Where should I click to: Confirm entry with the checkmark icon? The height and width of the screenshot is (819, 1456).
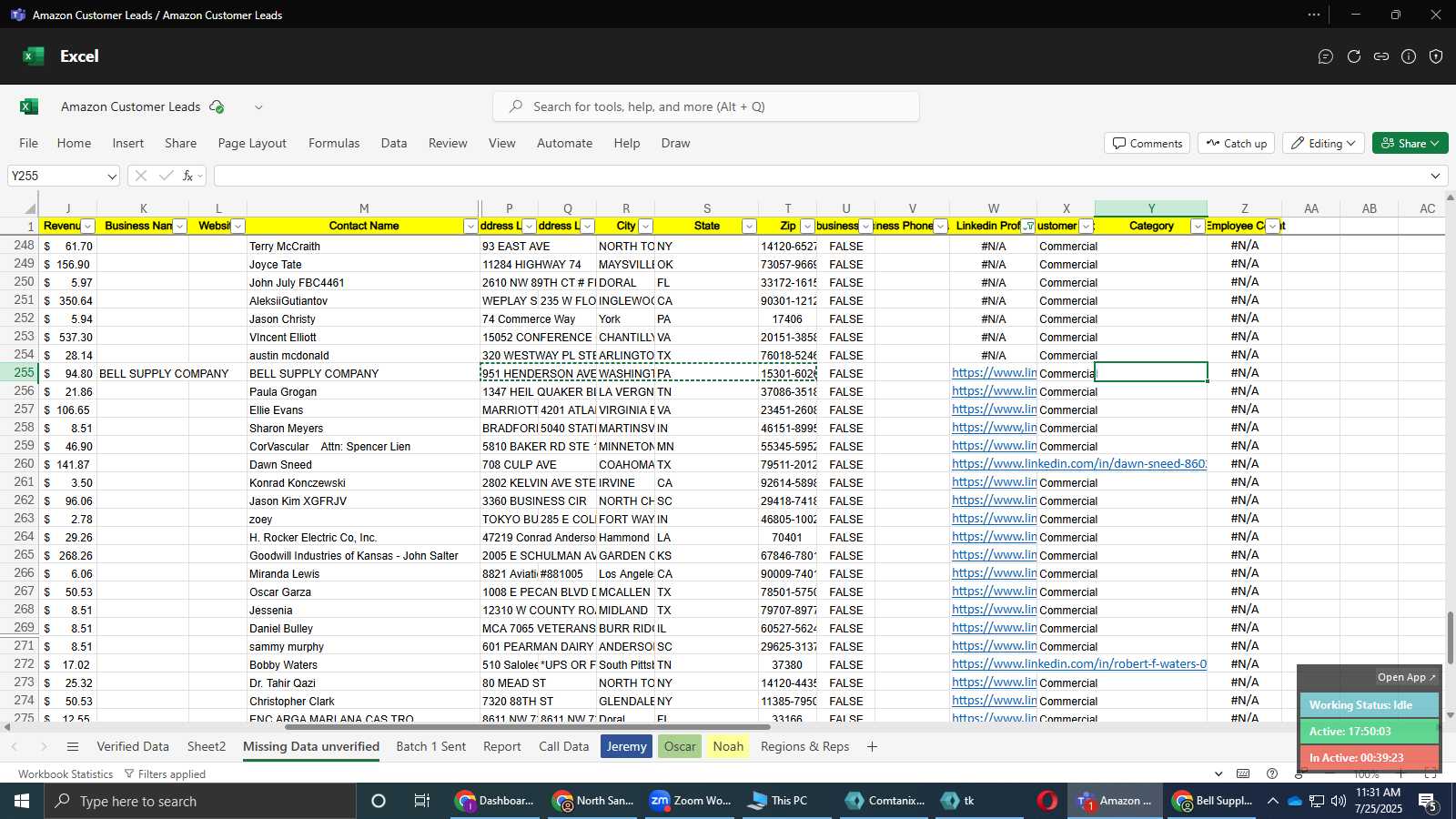coord(166,176)
